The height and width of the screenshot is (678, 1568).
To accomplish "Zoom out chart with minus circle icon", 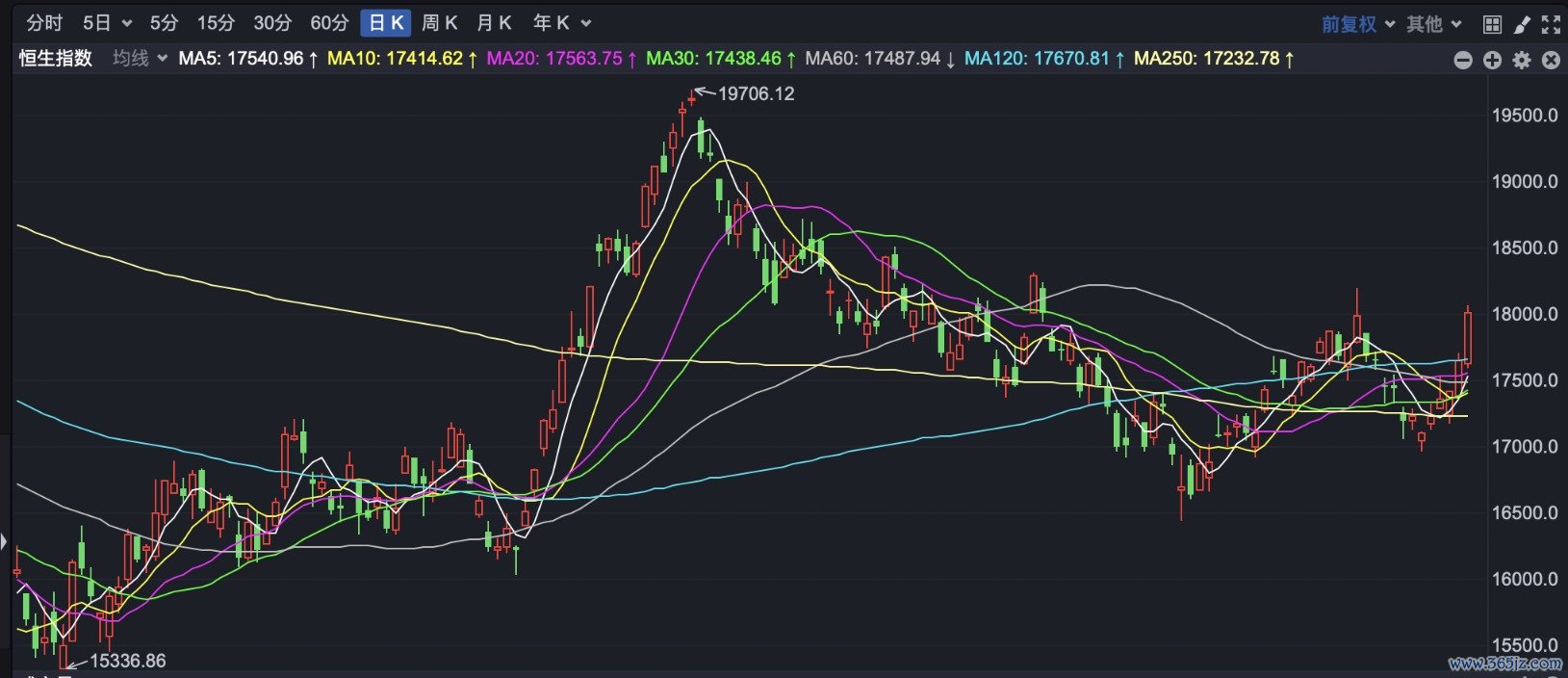I will pyautogui.click(x=1463, y=60).
